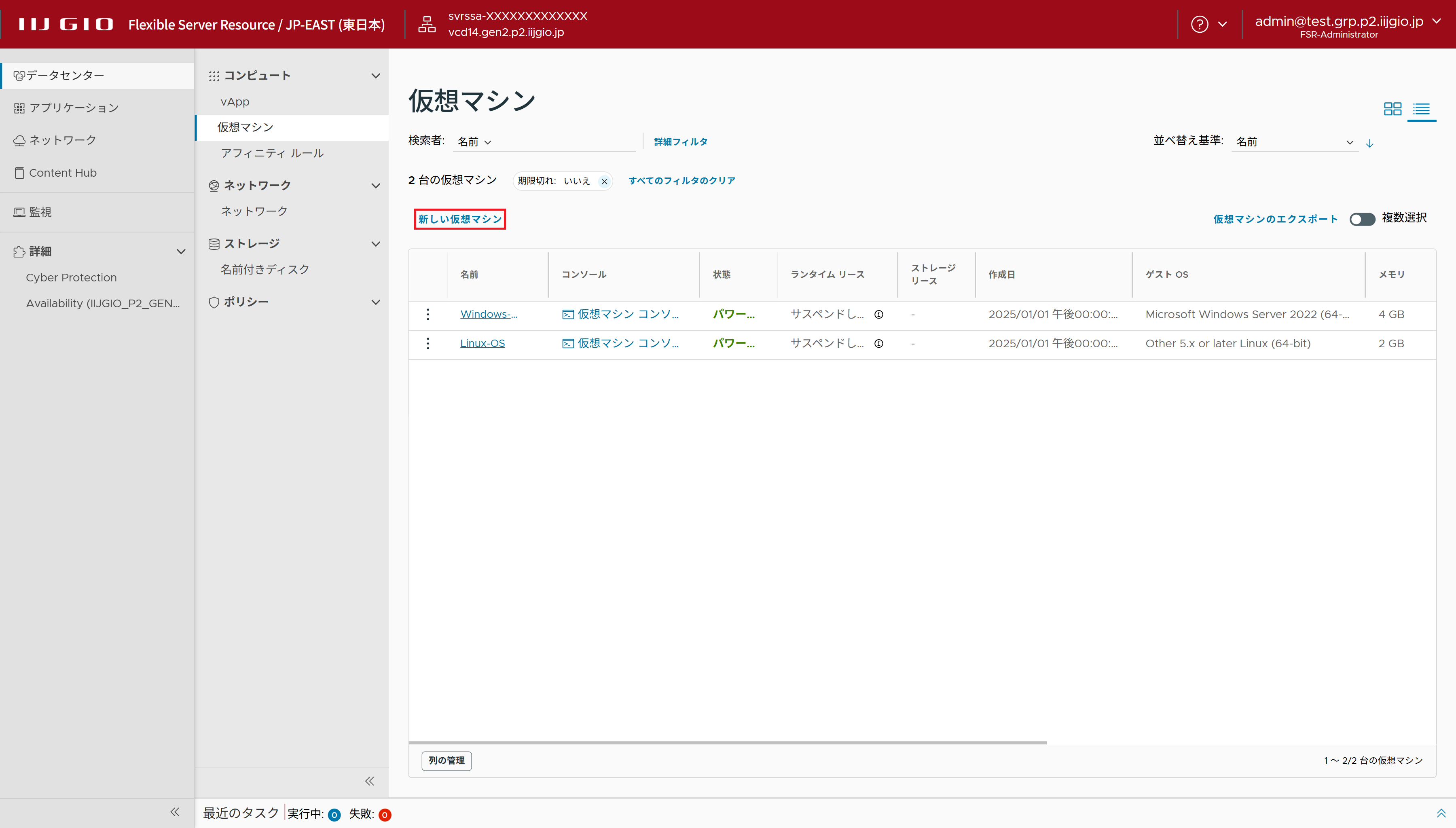Open the help question mark icon
The height and width of the screenshot is (828, 1456).
coord(1200,24)
